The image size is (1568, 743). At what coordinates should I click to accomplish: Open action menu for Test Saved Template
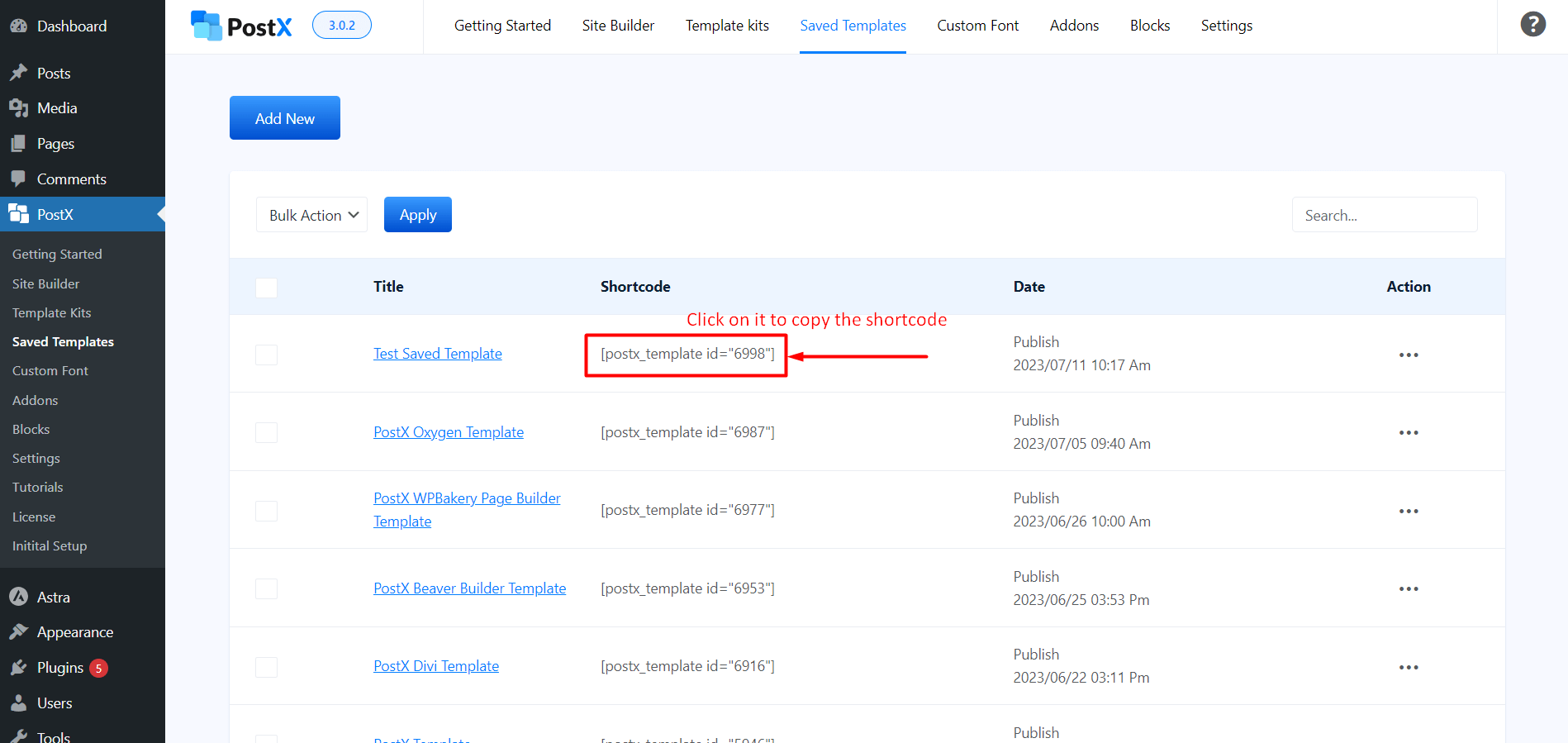1408,355
